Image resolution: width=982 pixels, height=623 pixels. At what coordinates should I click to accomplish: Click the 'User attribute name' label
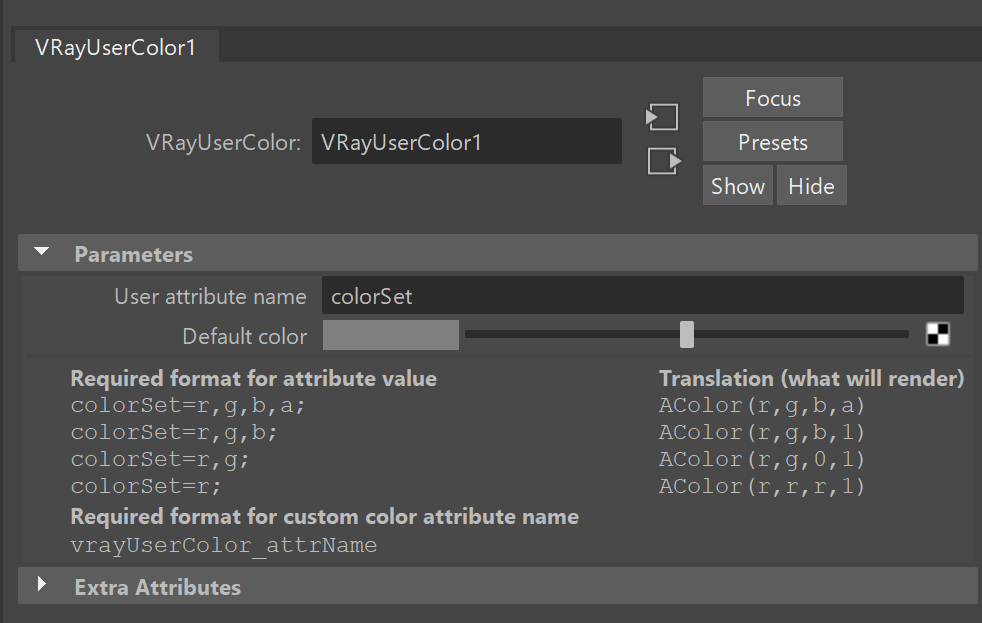pyautogui.click(x=210, y=296)
